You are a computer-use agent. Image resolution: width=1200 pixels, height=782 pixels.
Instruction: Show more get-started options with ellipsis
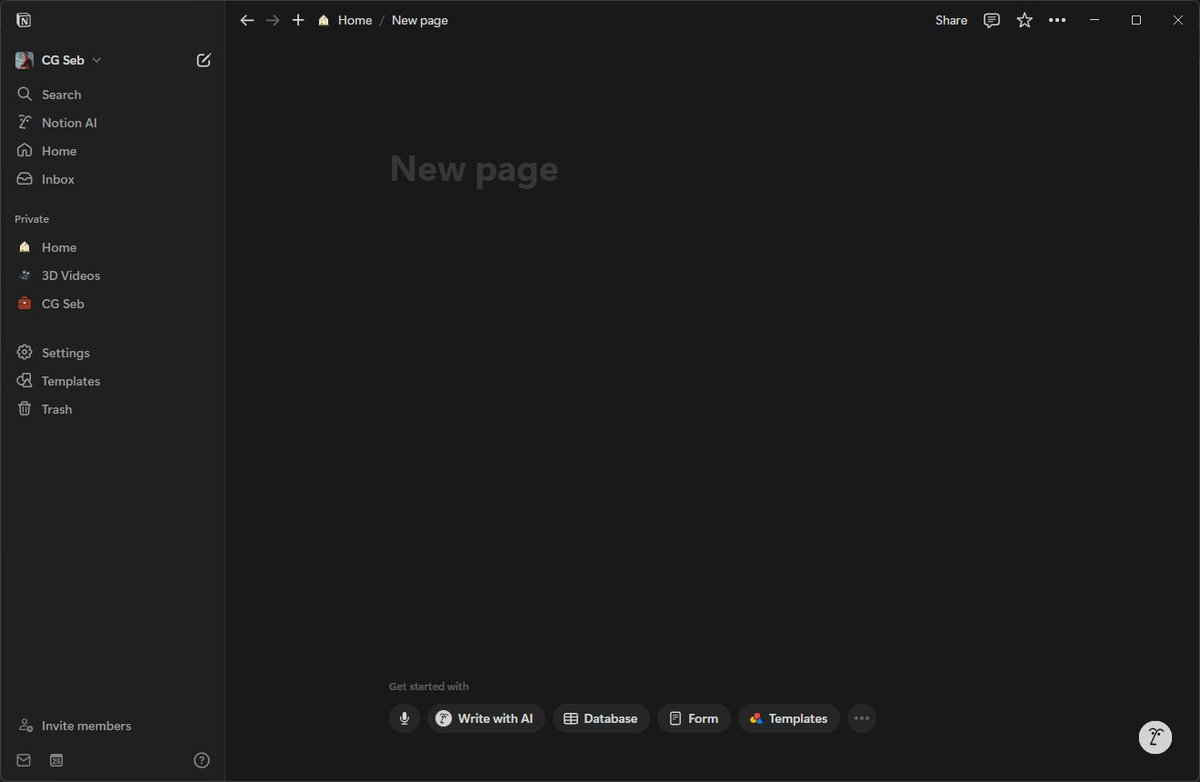click(862, 718)
